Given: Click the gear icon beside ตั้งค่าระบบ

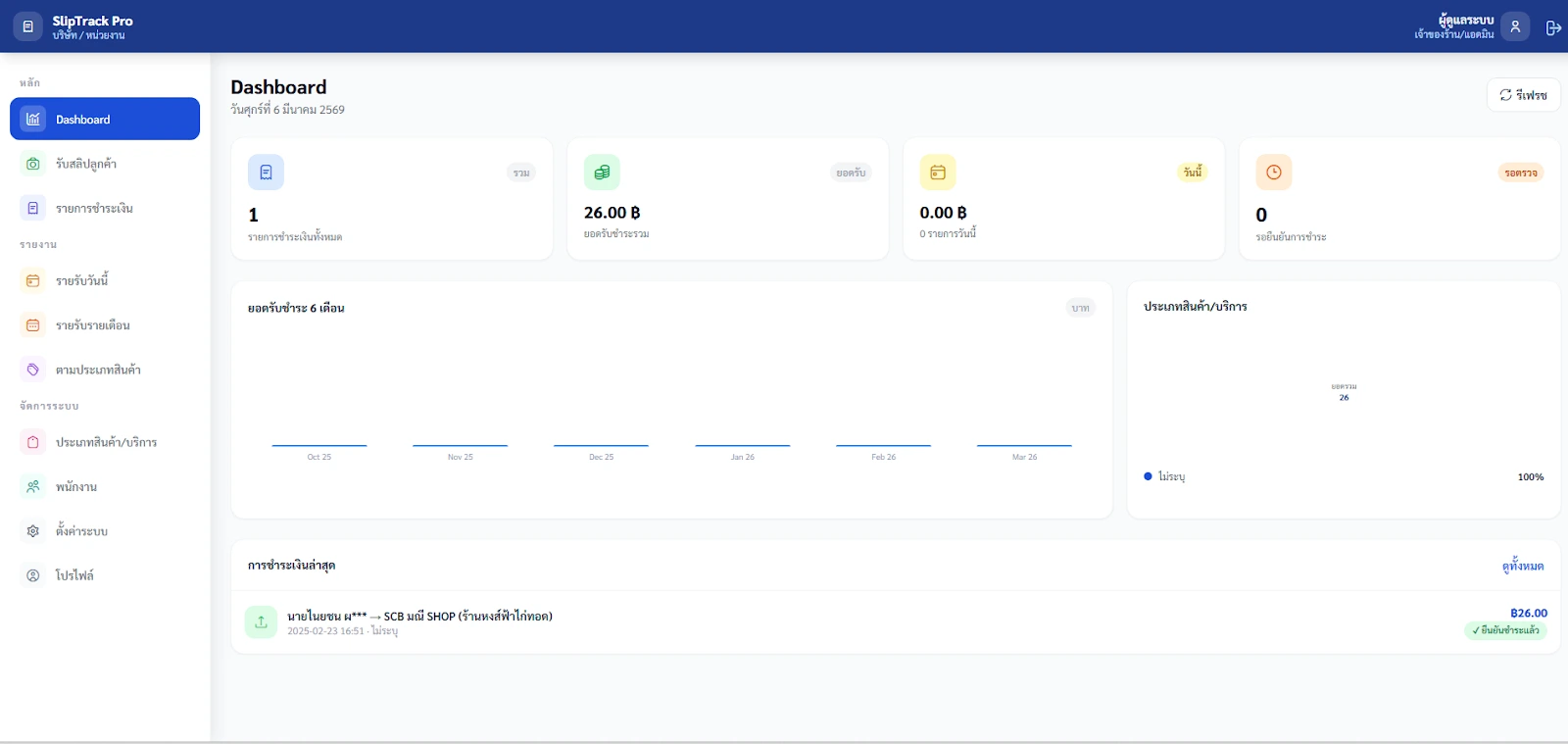Looking at the screenshot, I should pos(33,530).
